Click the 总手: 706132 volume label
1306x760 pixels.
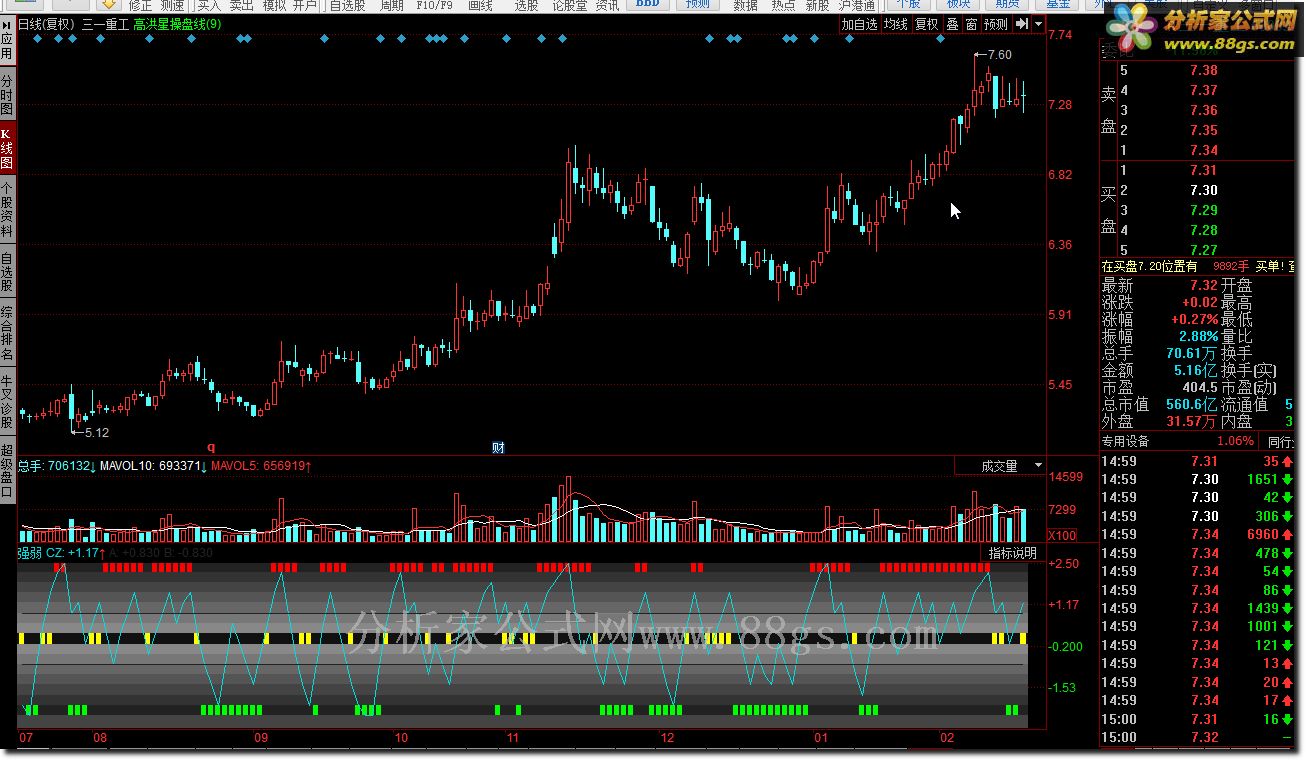point(56,466)
